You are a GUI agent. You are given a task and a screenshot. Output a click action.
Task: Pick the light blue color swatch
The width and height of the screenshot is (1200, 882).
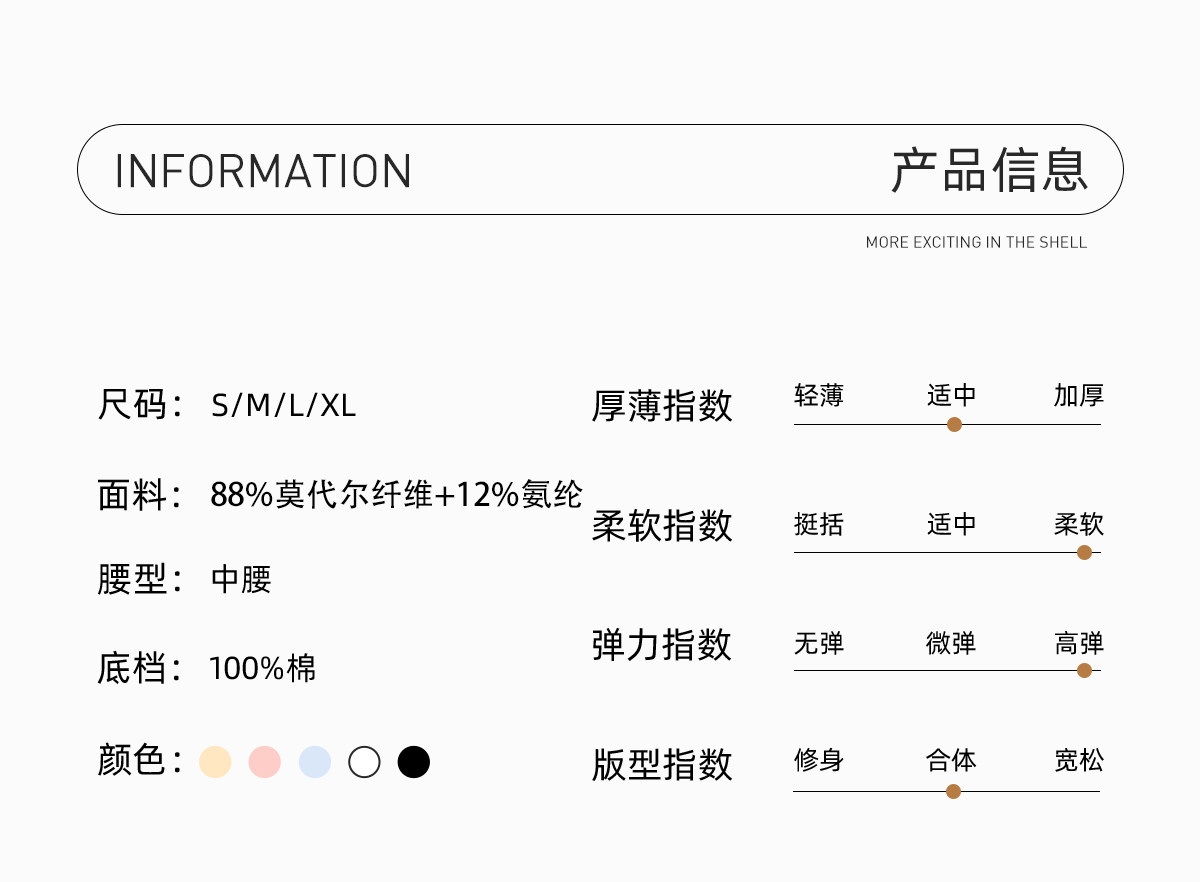(315, 762)
